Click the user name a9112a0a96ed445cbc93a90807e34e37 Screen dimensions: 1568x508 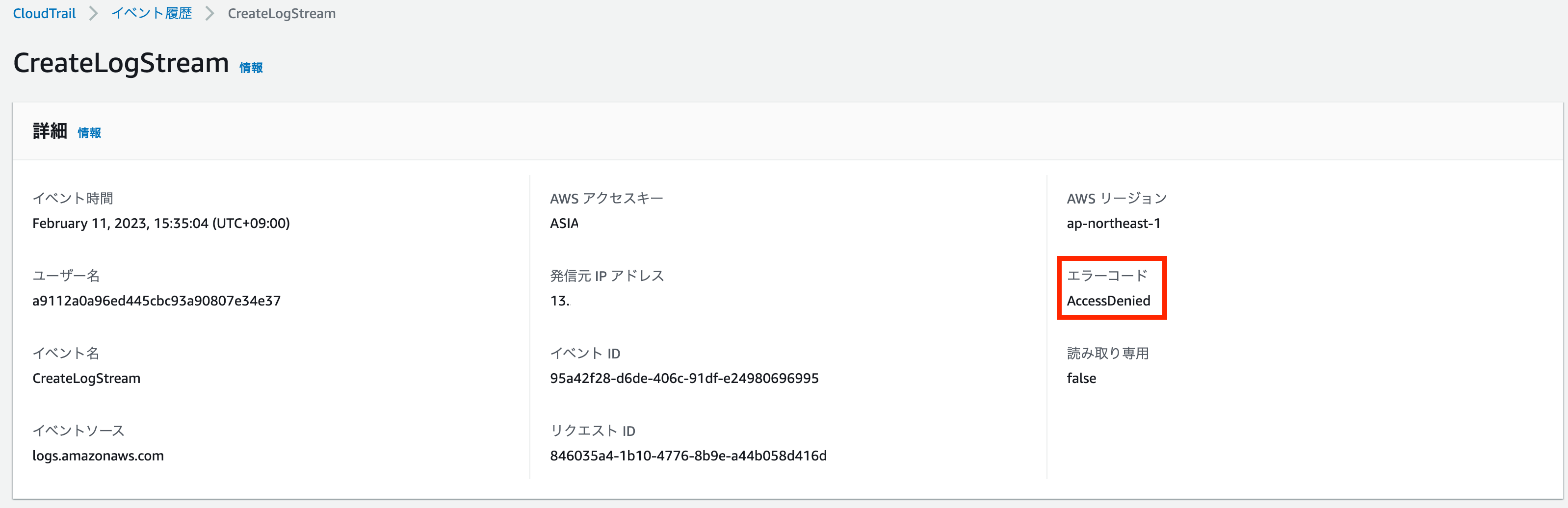(x=157, y=301)
